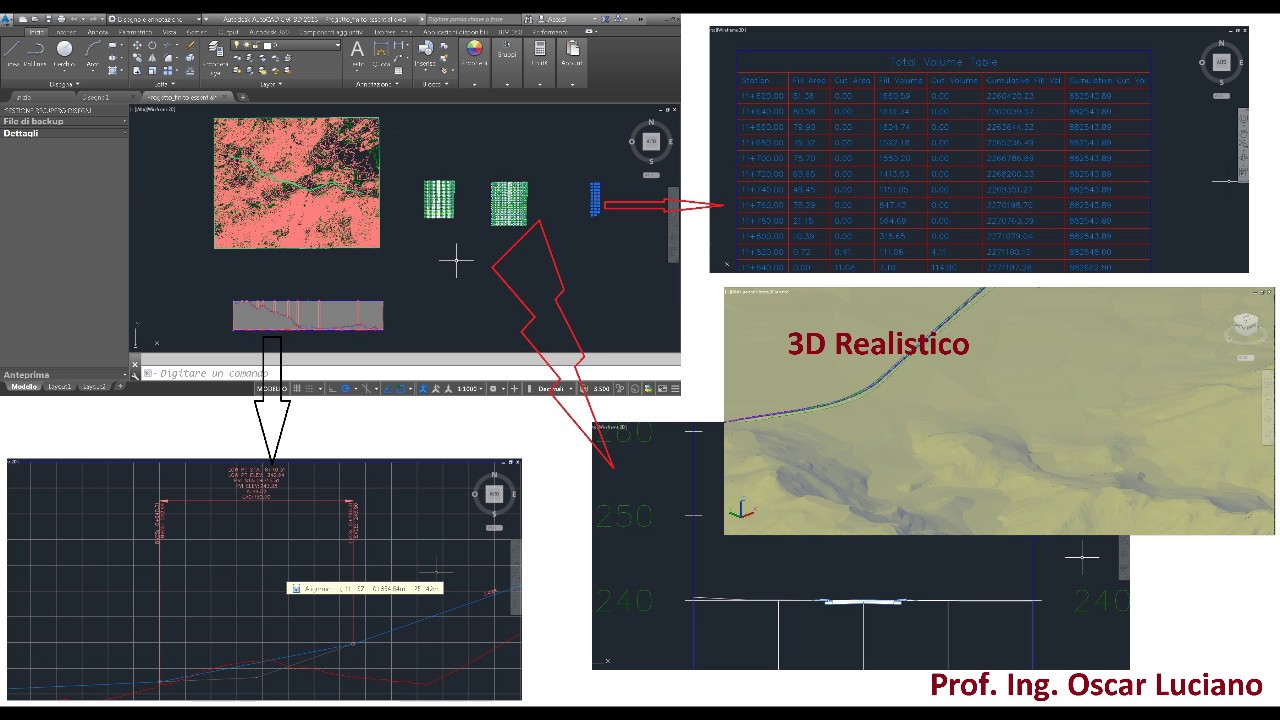Screen dimensions: 1280x720
Task: Click the ViewCube in the 3D Realistico view
Action: (1246, 326)
